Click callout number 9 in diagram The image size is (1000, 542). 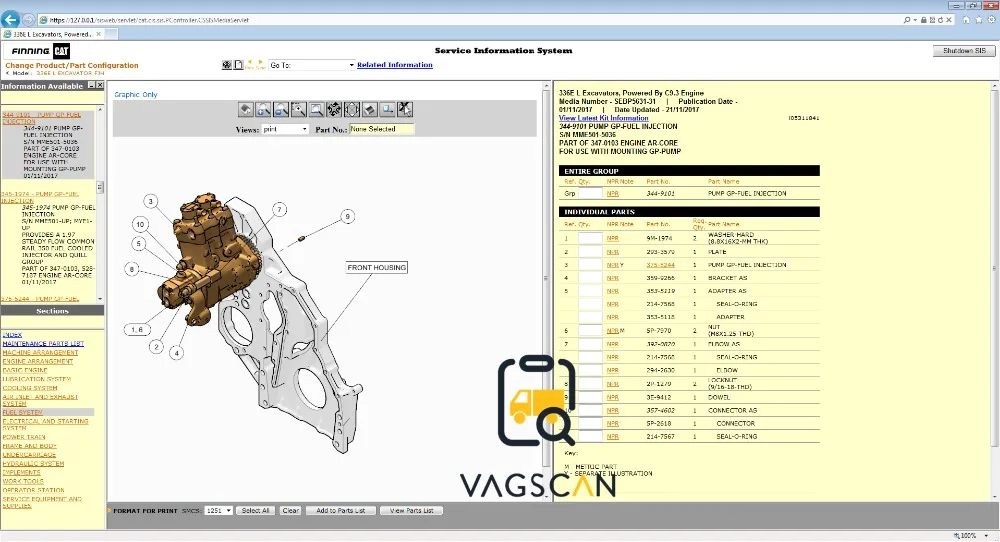pos(348,217)
